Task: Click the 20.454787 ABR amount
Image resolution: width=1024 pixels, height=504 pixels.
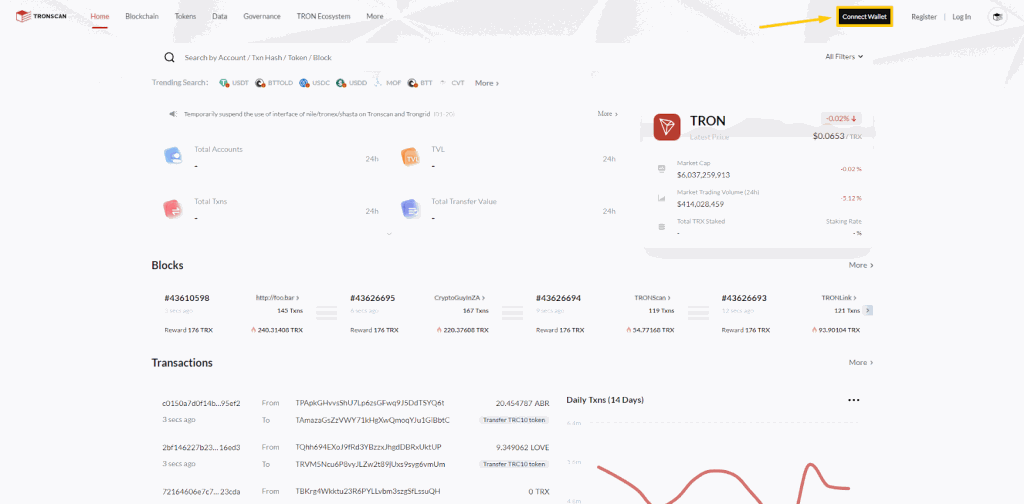Action: pyautogui.click(x=522, y=403)
